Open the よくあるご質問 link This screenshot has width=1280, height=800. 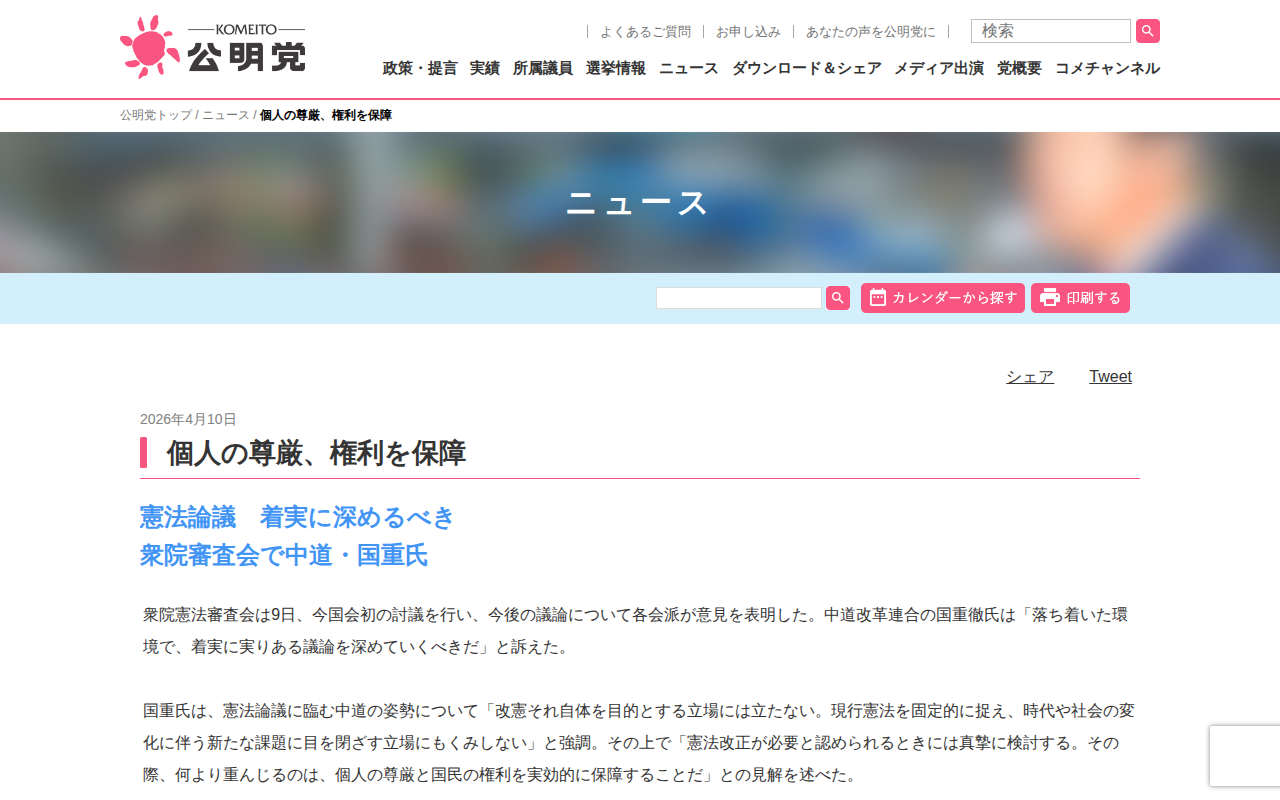click(645, 32)
